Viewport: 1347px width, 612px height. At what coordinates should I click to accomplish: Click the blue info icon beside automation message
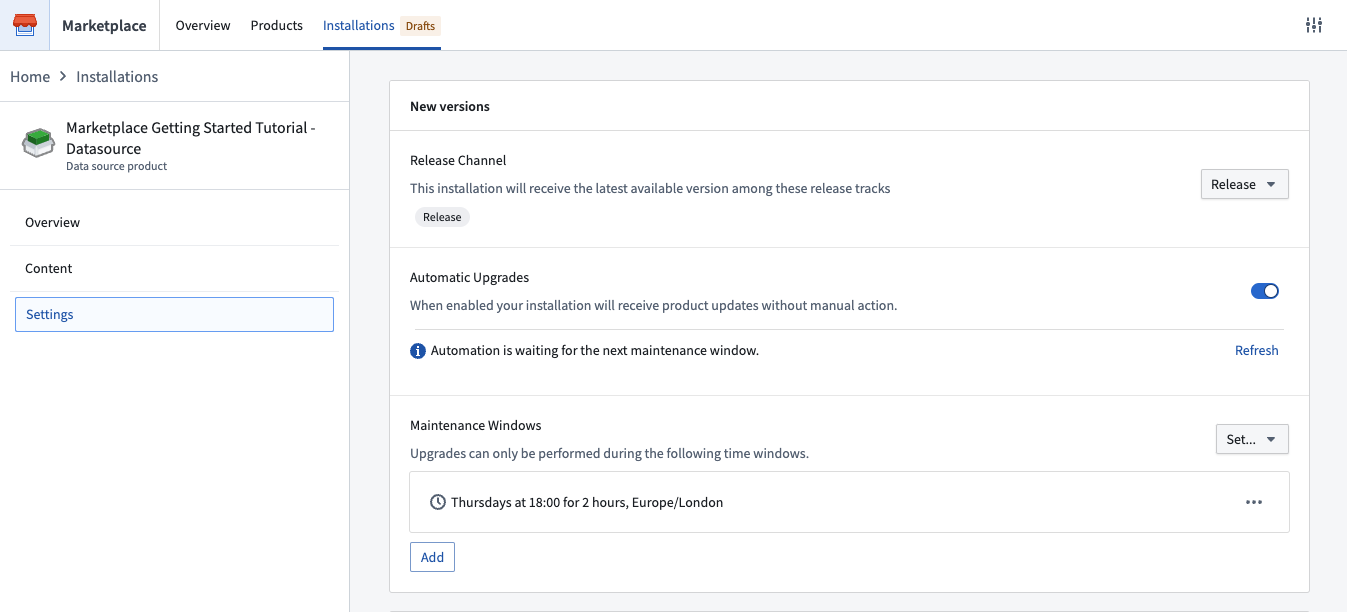pos(418,351)
